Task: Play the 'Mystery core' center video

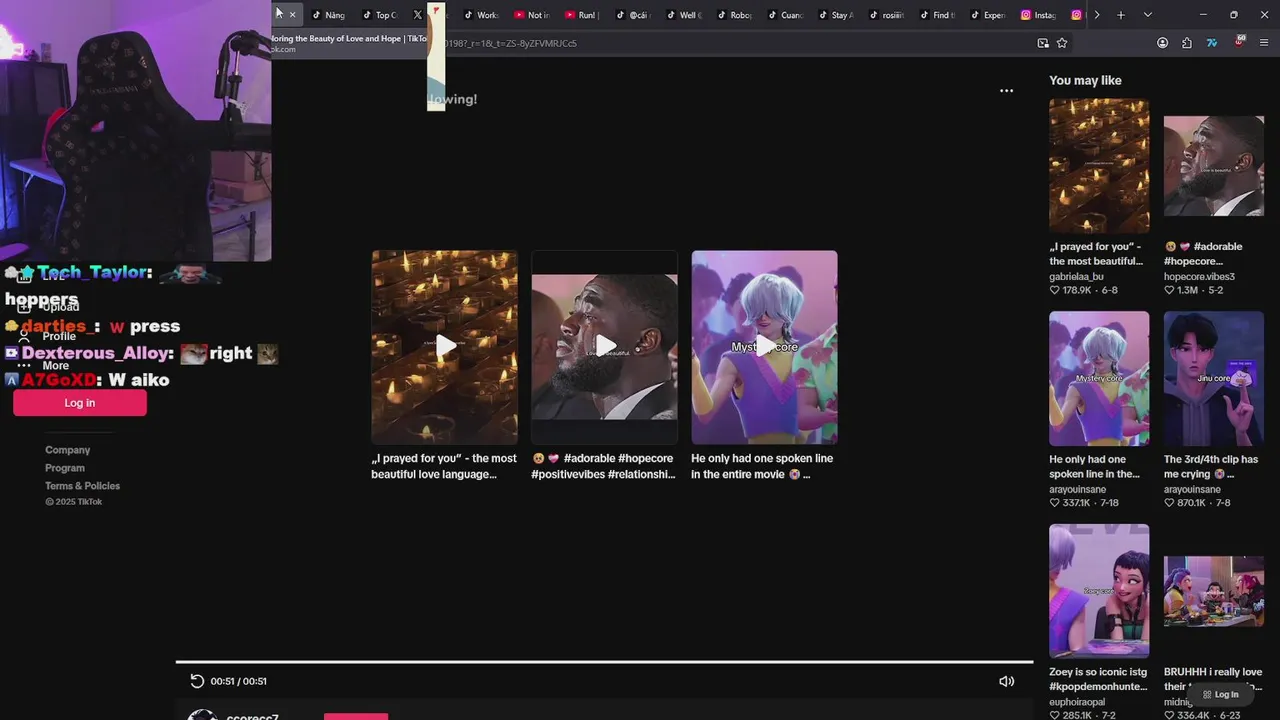Action: point(765,346)
